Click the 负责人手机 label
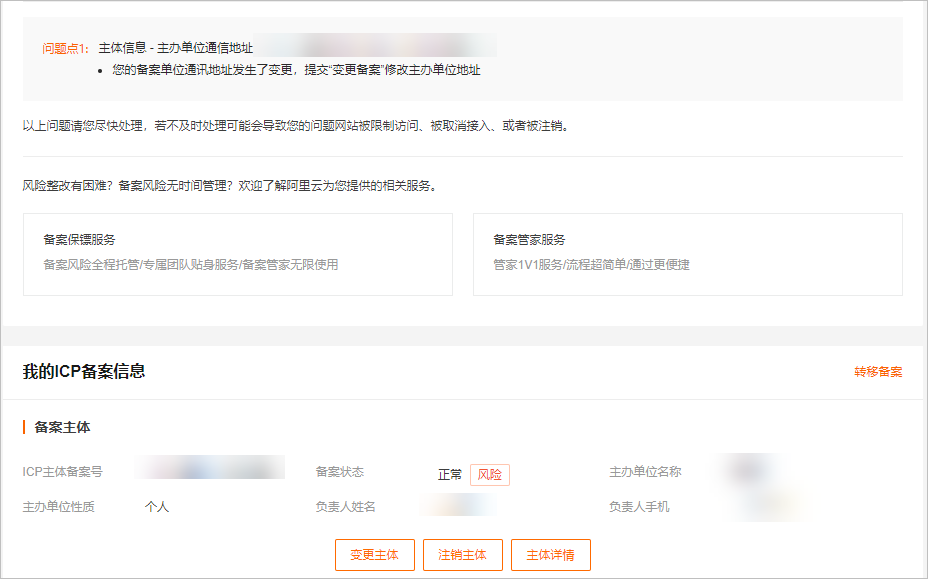Screen dimensions: 928x579 coord(639,507)
